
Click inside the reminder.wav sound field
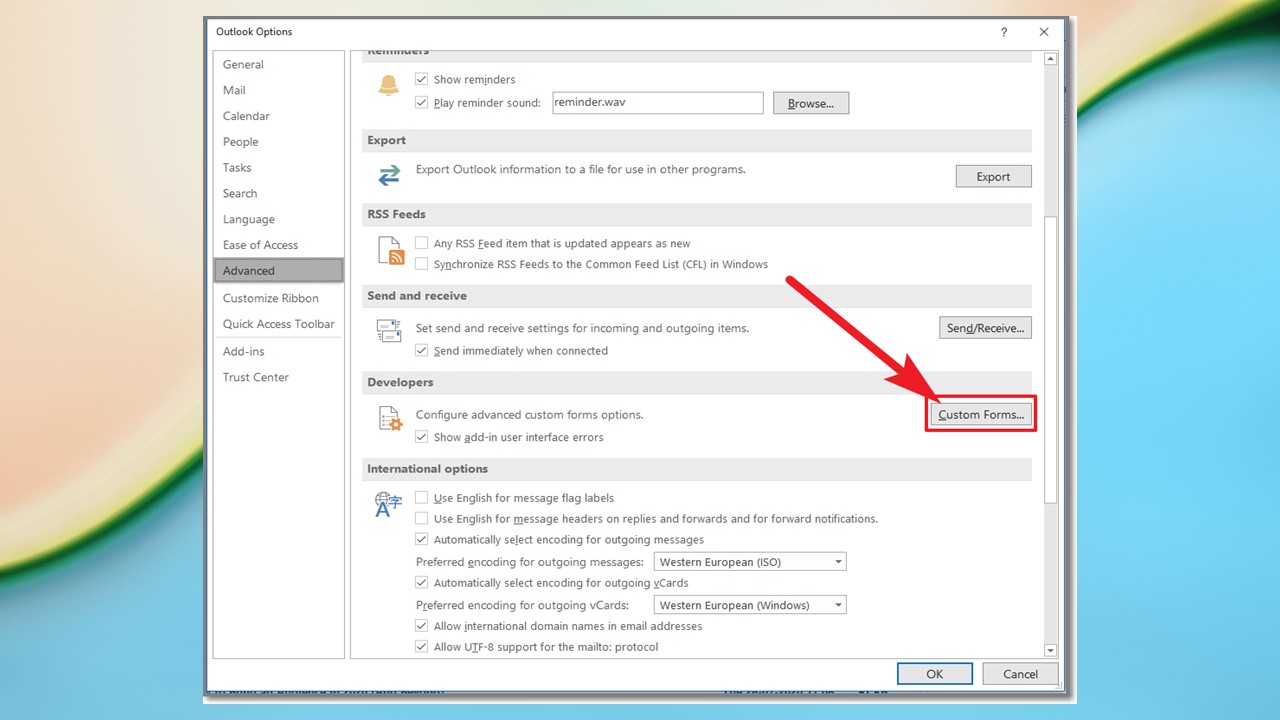click(x=657, y=102)
